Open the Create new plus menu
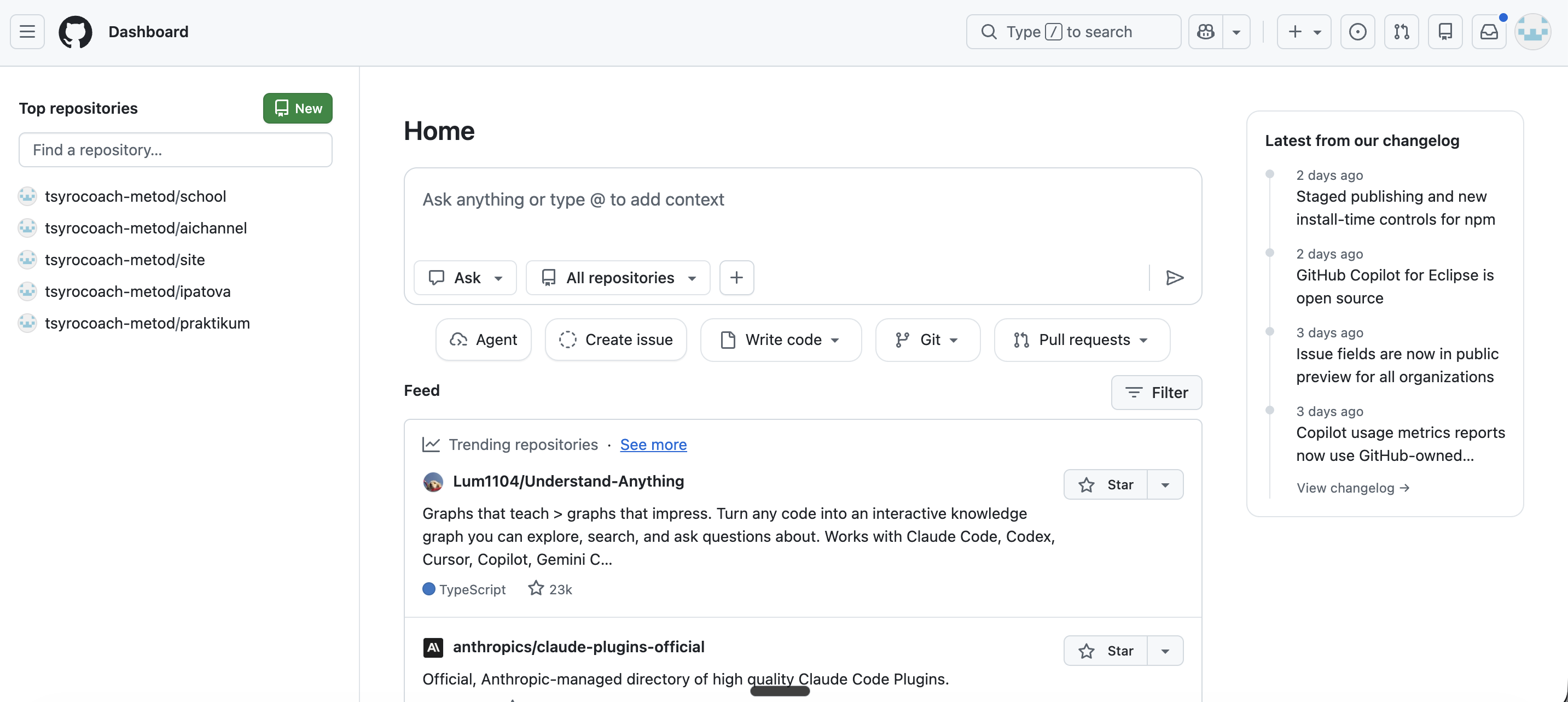The width and height of the screenshot is (1568, 702). tap(1304, 32)
